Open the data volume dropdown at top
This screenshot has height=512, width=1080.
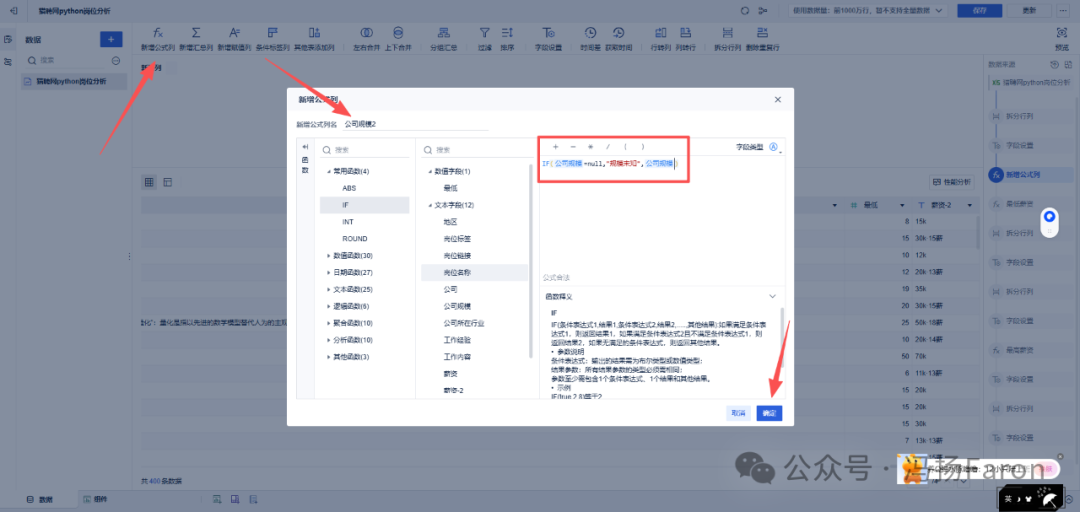[869, 10]
